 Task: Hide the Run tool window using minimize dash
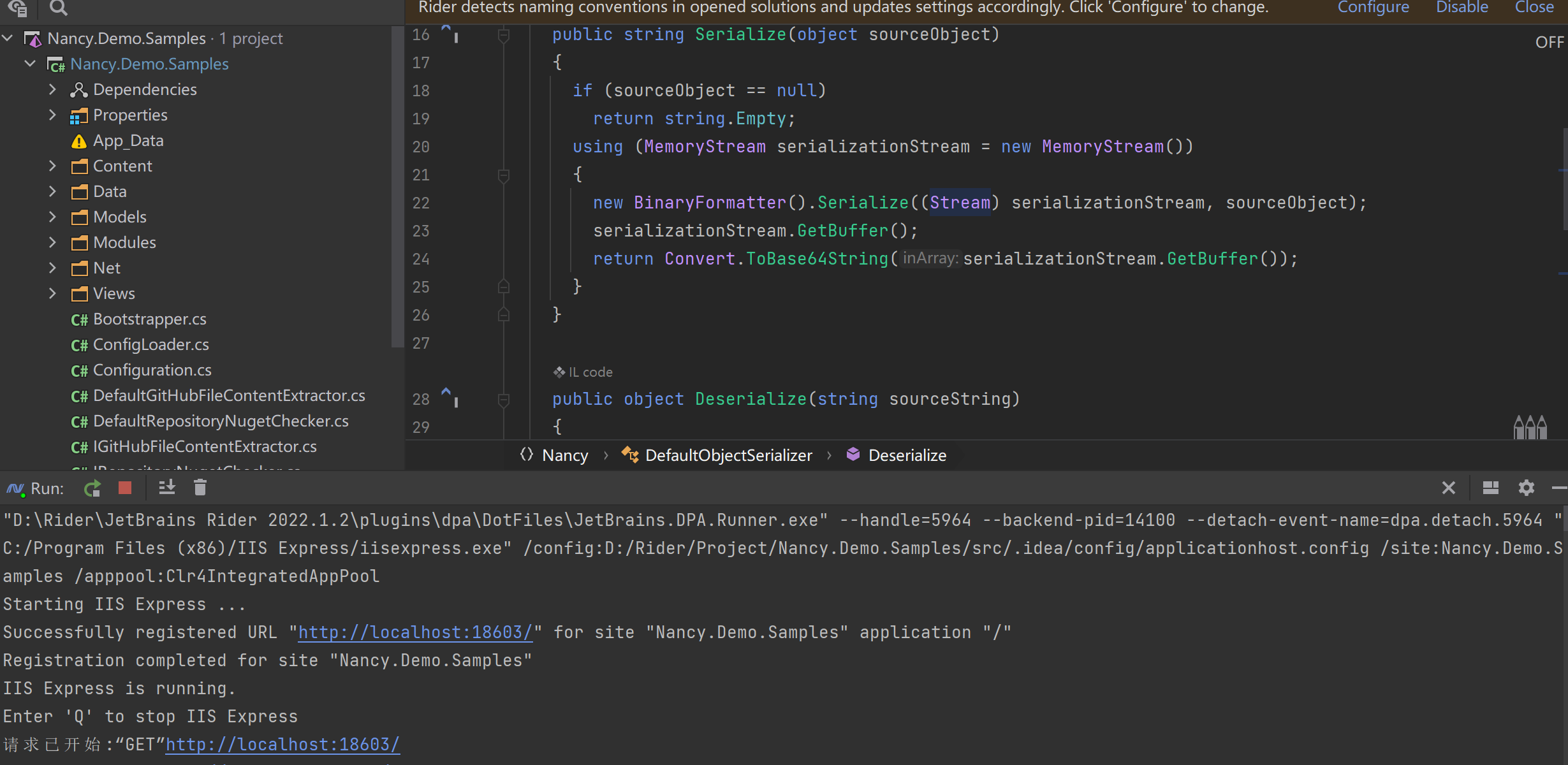tap(1560, 488)
